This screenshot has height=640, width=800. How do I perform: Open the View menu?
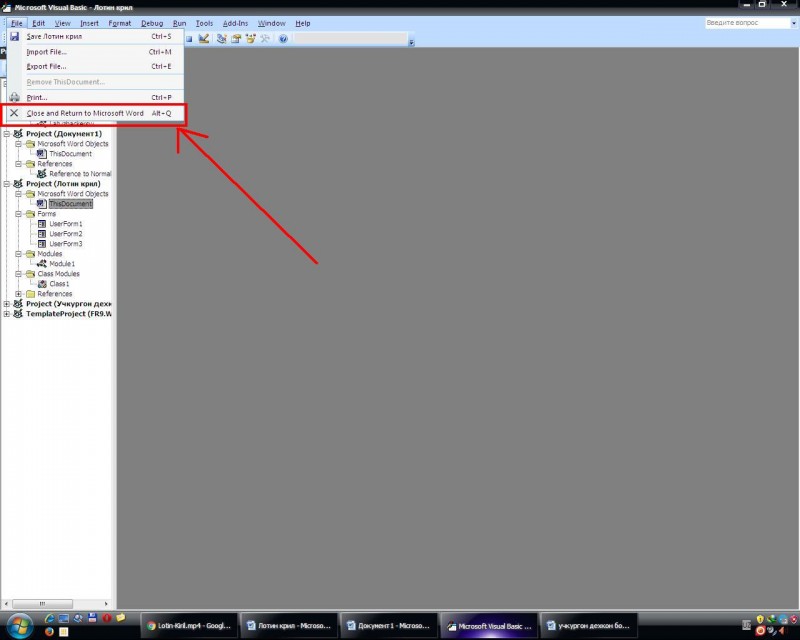click(62, 23)
